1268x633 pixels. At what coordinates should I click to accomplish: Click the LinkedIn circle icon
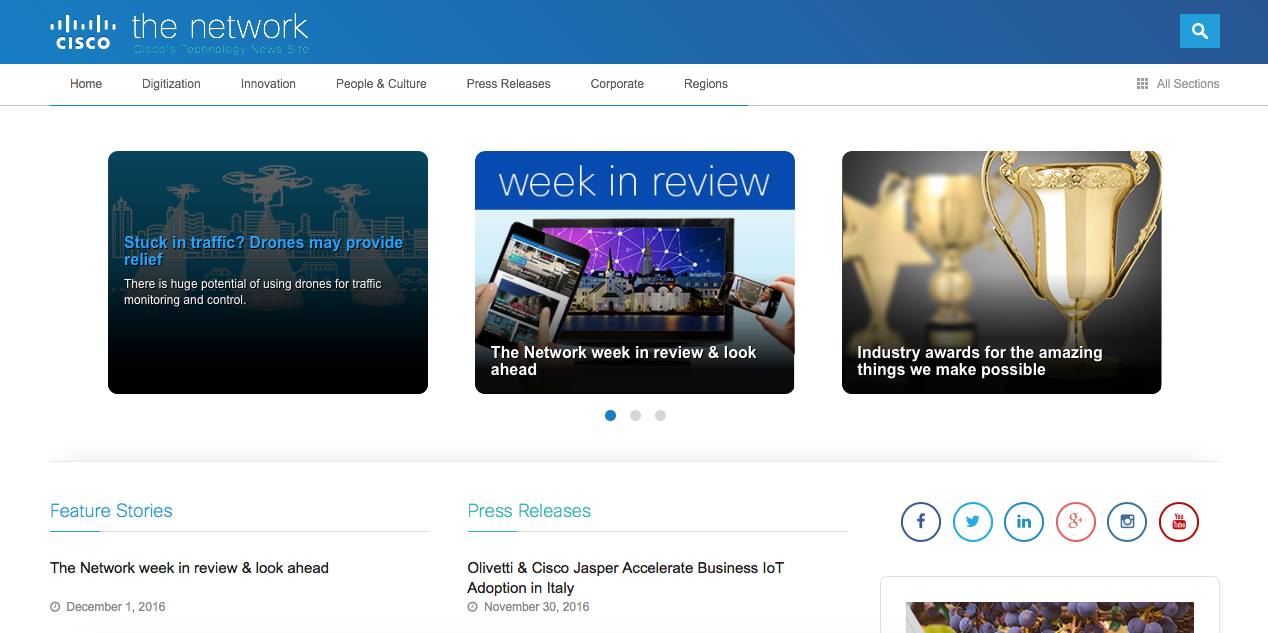1024,522
